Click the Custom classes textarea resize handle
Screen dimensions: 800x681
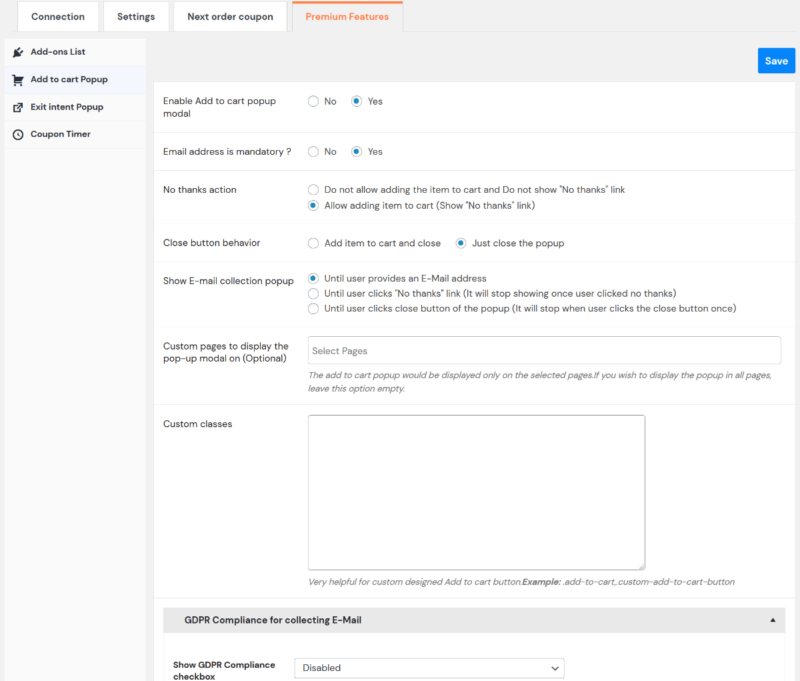[641, 566]
